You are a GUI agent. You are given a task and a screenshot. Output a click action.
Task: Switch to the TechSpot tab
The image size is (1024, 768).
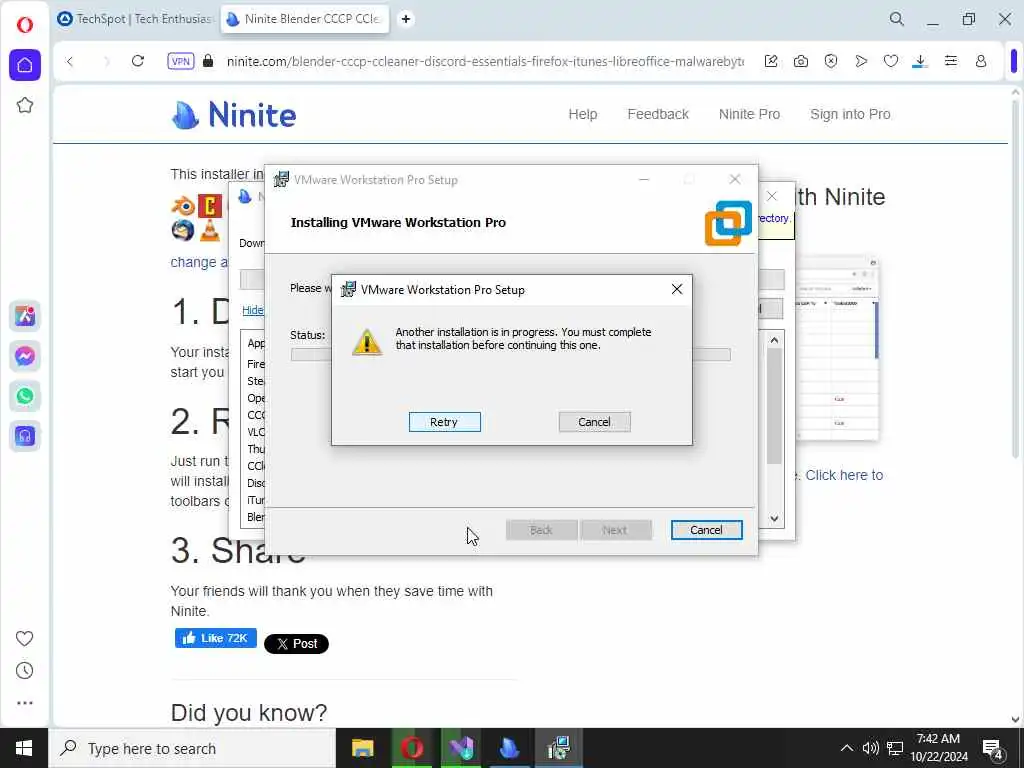click(x=135, y=19)
